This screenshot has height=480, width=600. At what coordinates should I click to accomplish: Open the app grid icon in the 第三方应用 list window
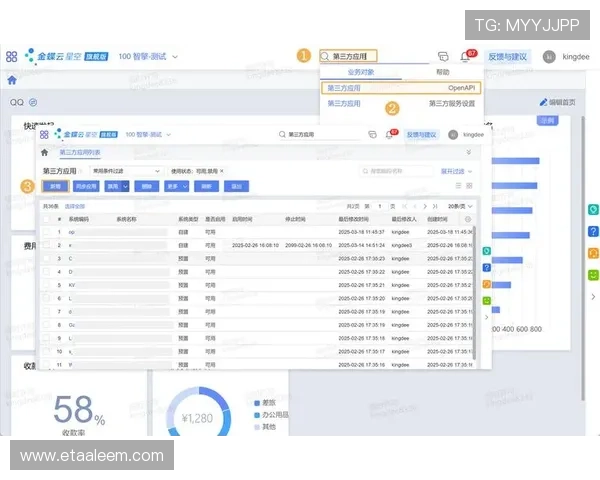click(44, 135)
